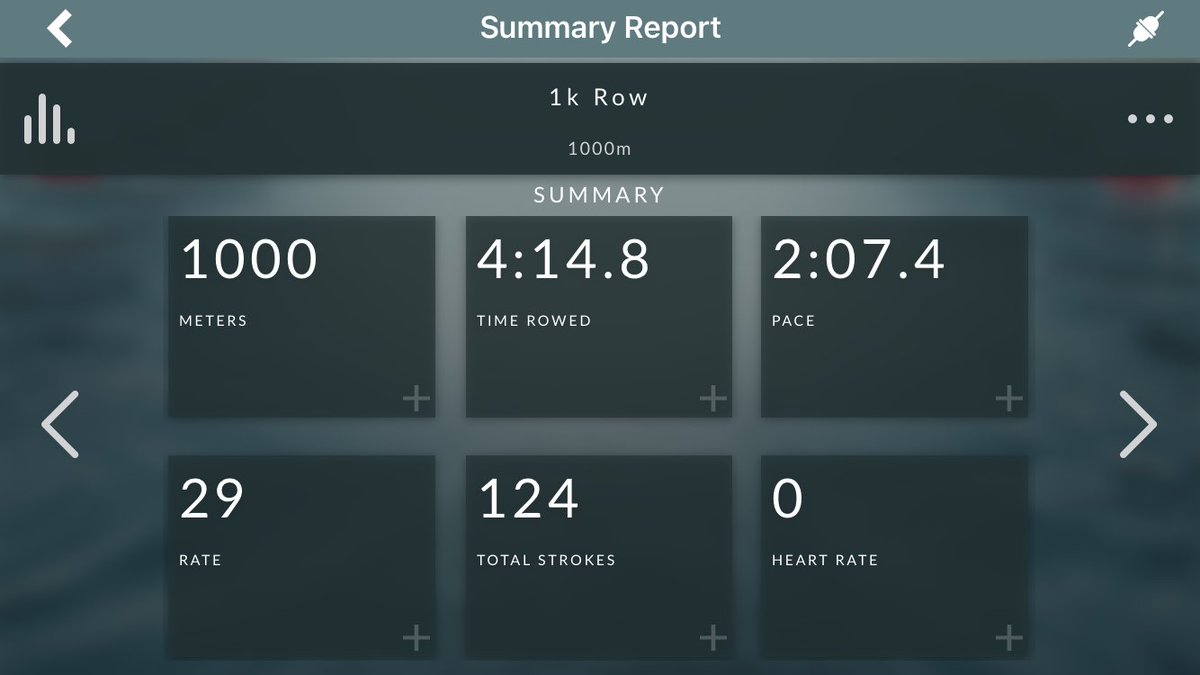The image size is (1200, 675).
Task: Select the 0 heart rate value
Action: pyautogui.click(x=788, y=499)
